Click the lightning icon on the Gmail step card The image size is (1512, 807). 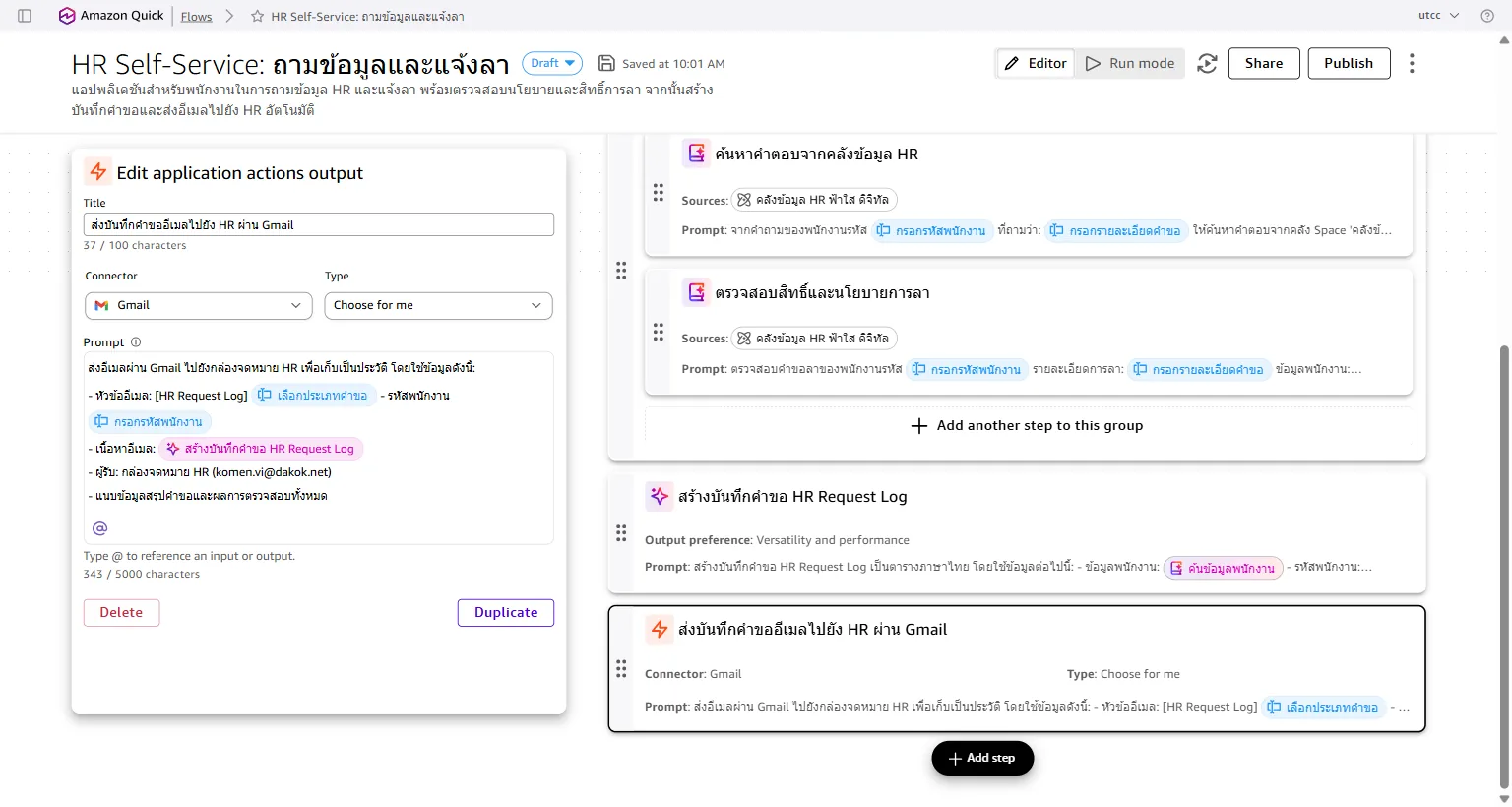click(x=660, y=629)
